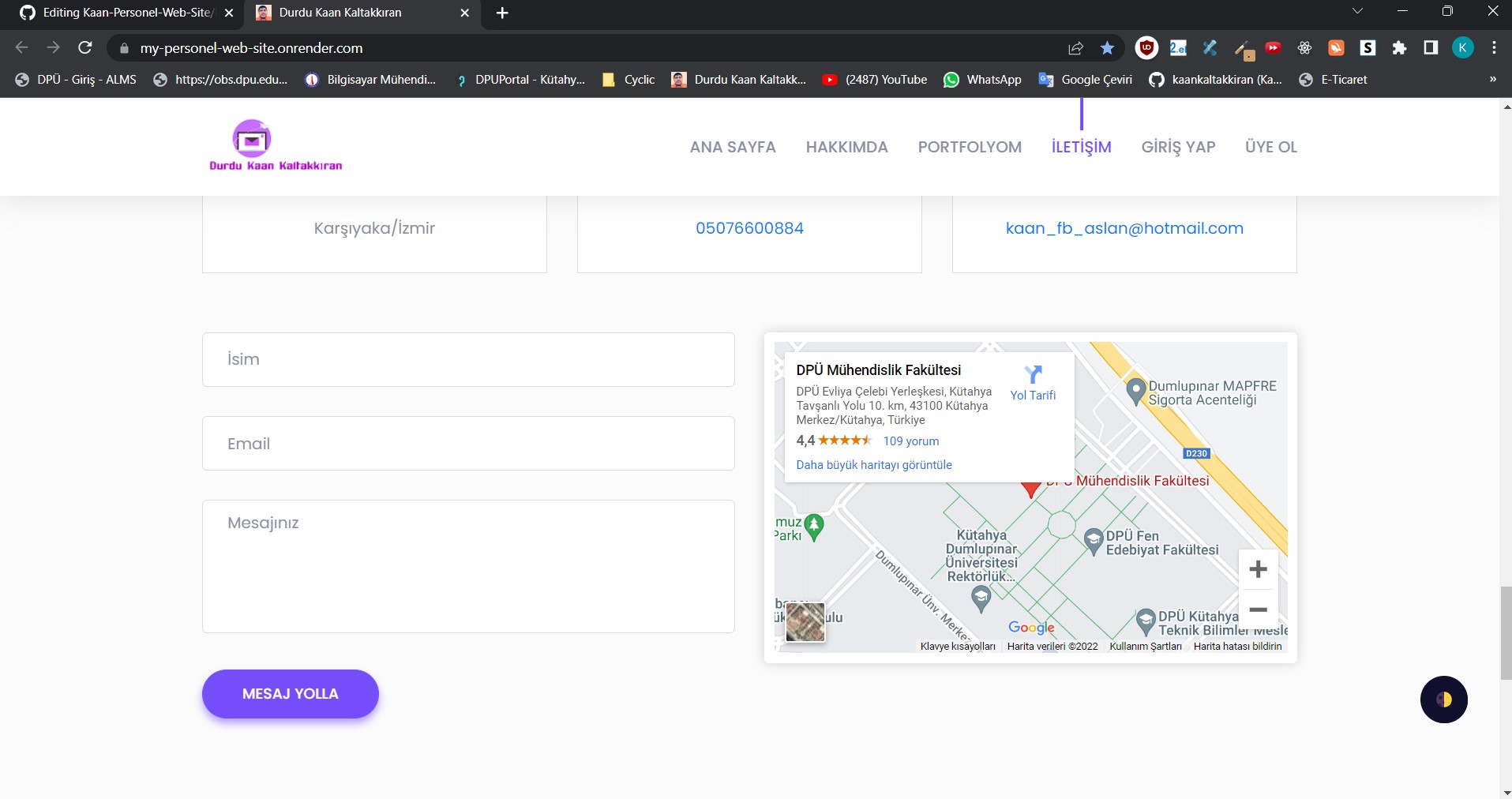
Task: Open the WhatsApp bookmark
Action: coord(983,79)
